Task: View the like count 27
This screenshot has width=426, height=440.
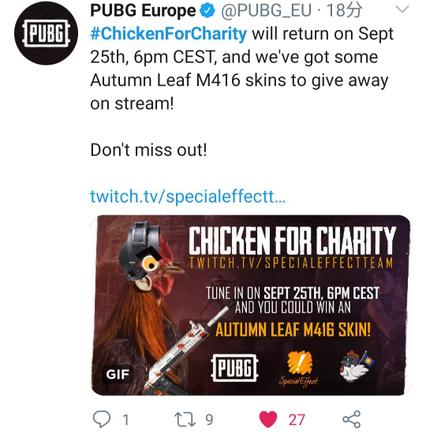Action: pyautogui.click(x=296, y=420)
